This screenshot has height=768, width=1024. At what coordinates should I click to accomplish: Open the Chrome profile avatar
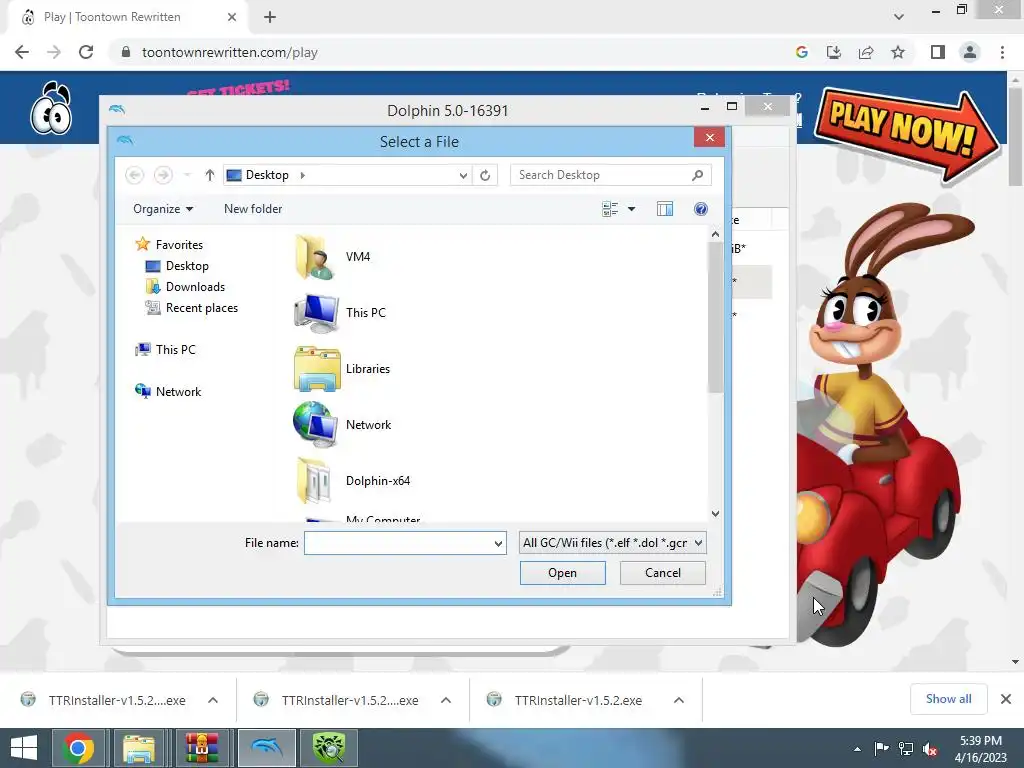click(x=970, y=52)
